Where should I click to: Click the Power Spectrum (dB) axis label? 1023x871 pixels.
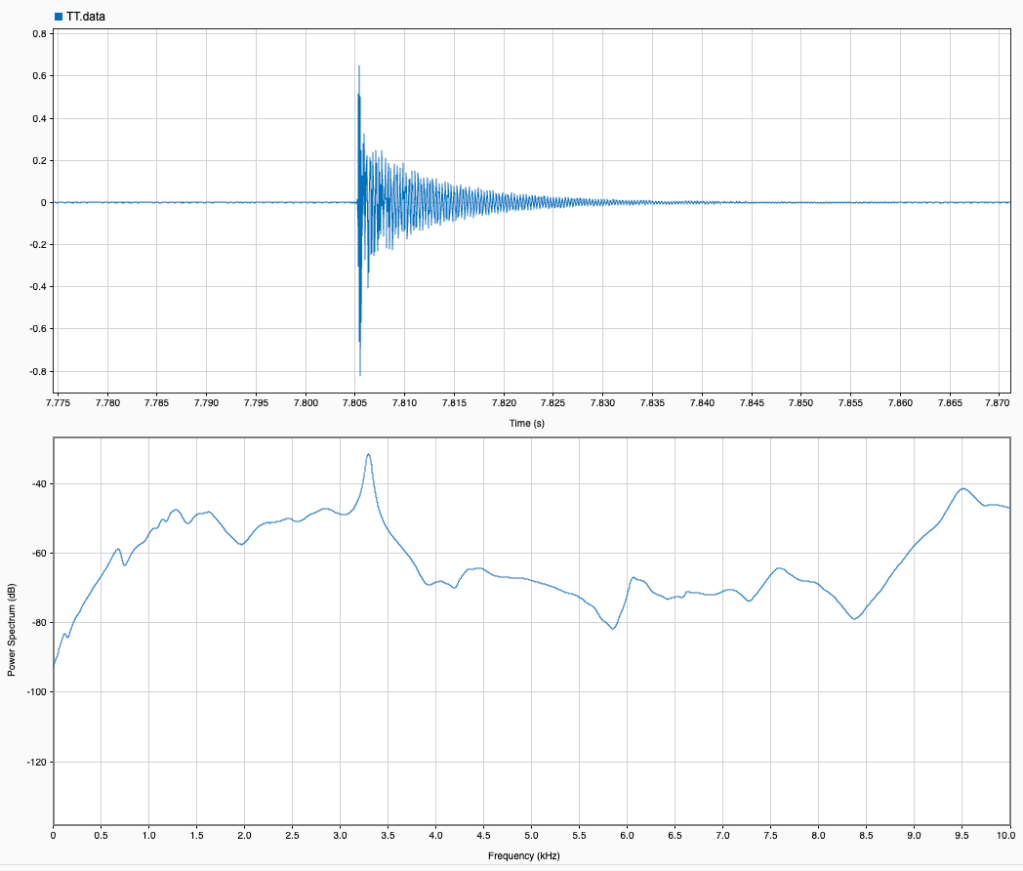12,630
